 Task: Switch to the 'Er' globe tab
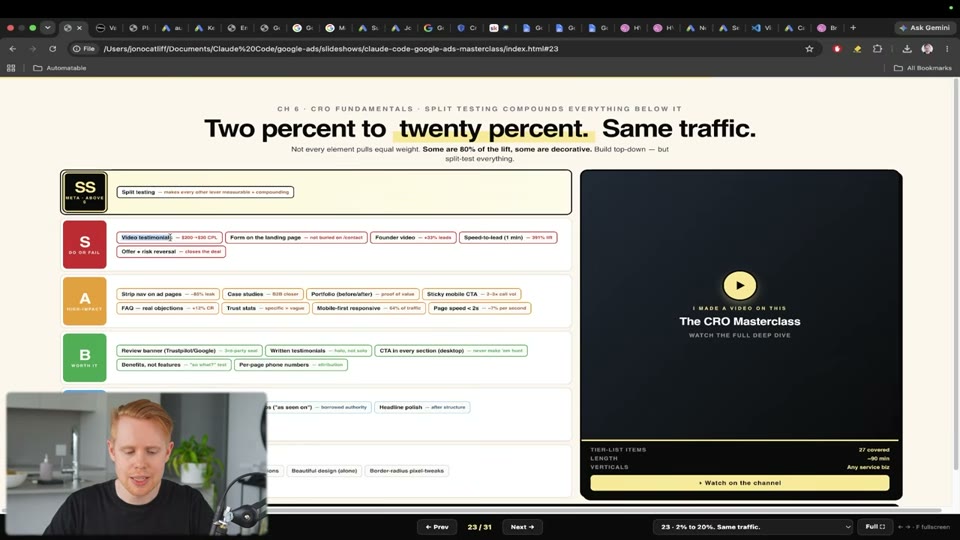pyautogui.click(x=238, y=28)
